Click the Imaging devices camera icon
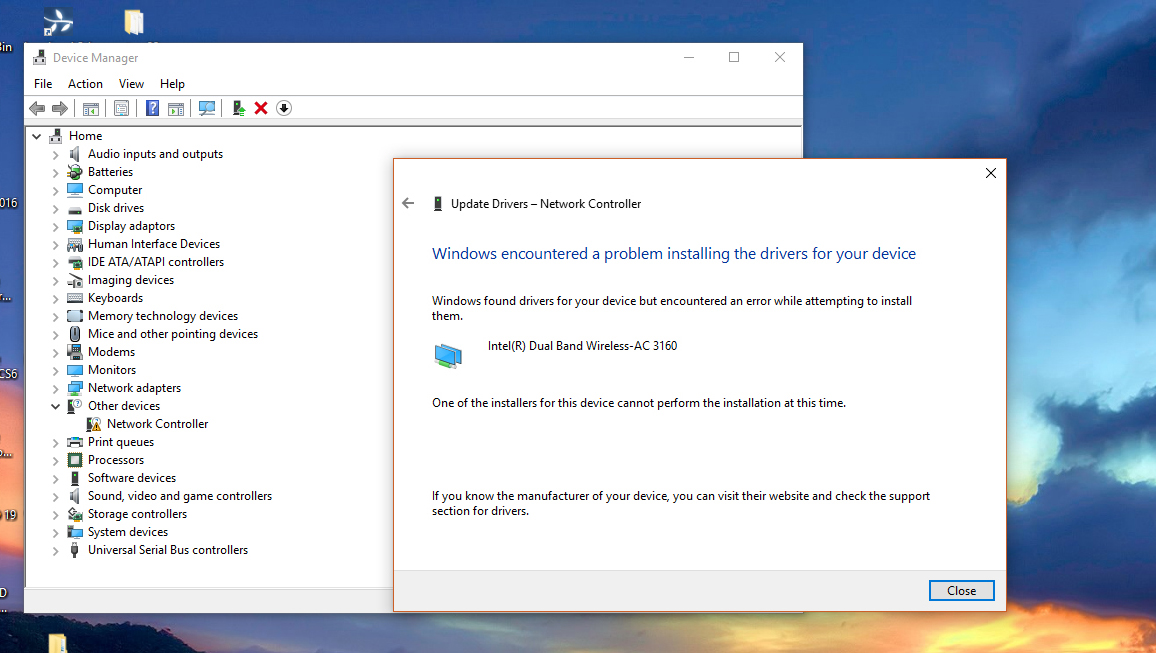1156x653 pixels. (x=74, y=280)
